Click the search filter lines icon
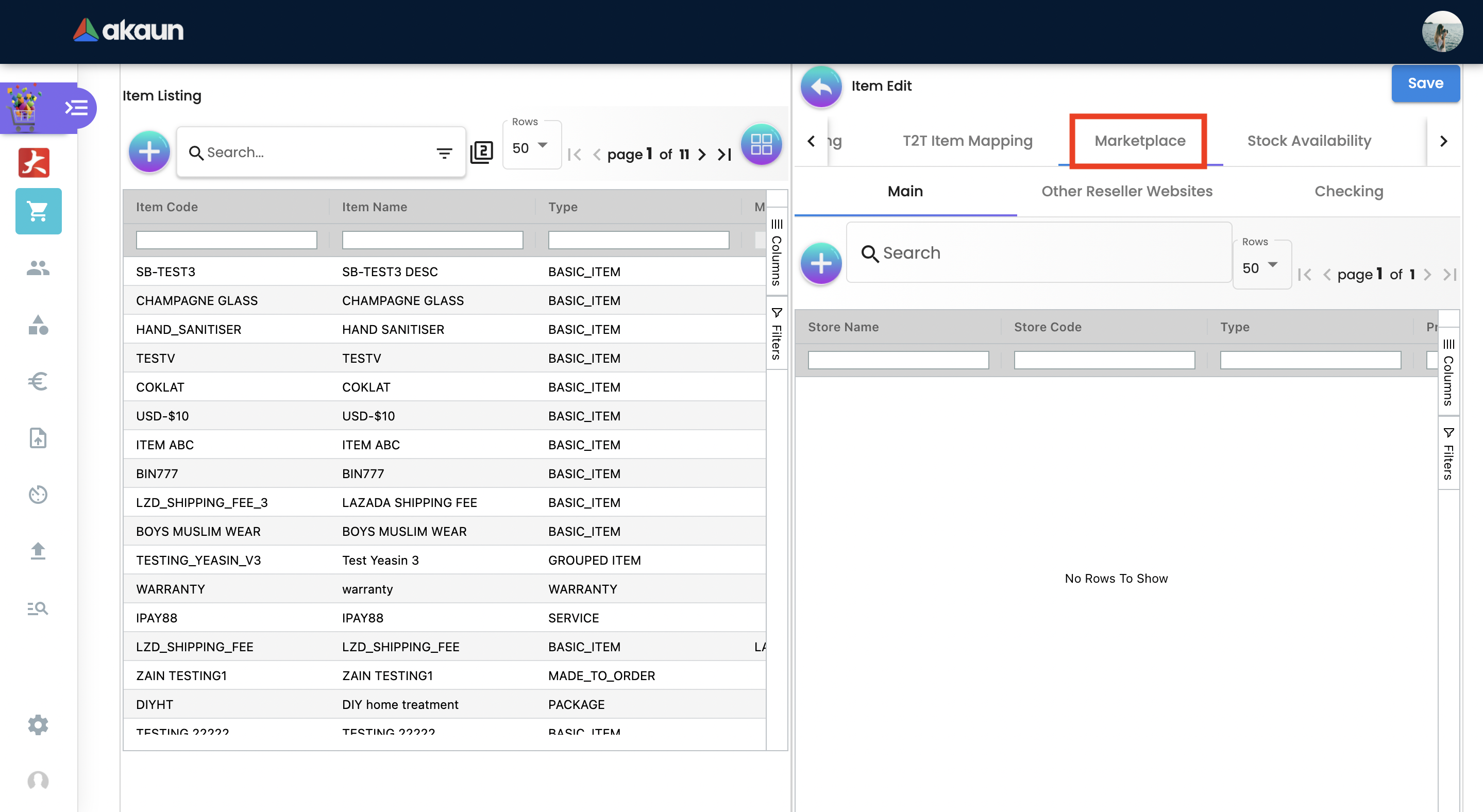The width and height of the screenshot is (1483, 812). (444, 153)
